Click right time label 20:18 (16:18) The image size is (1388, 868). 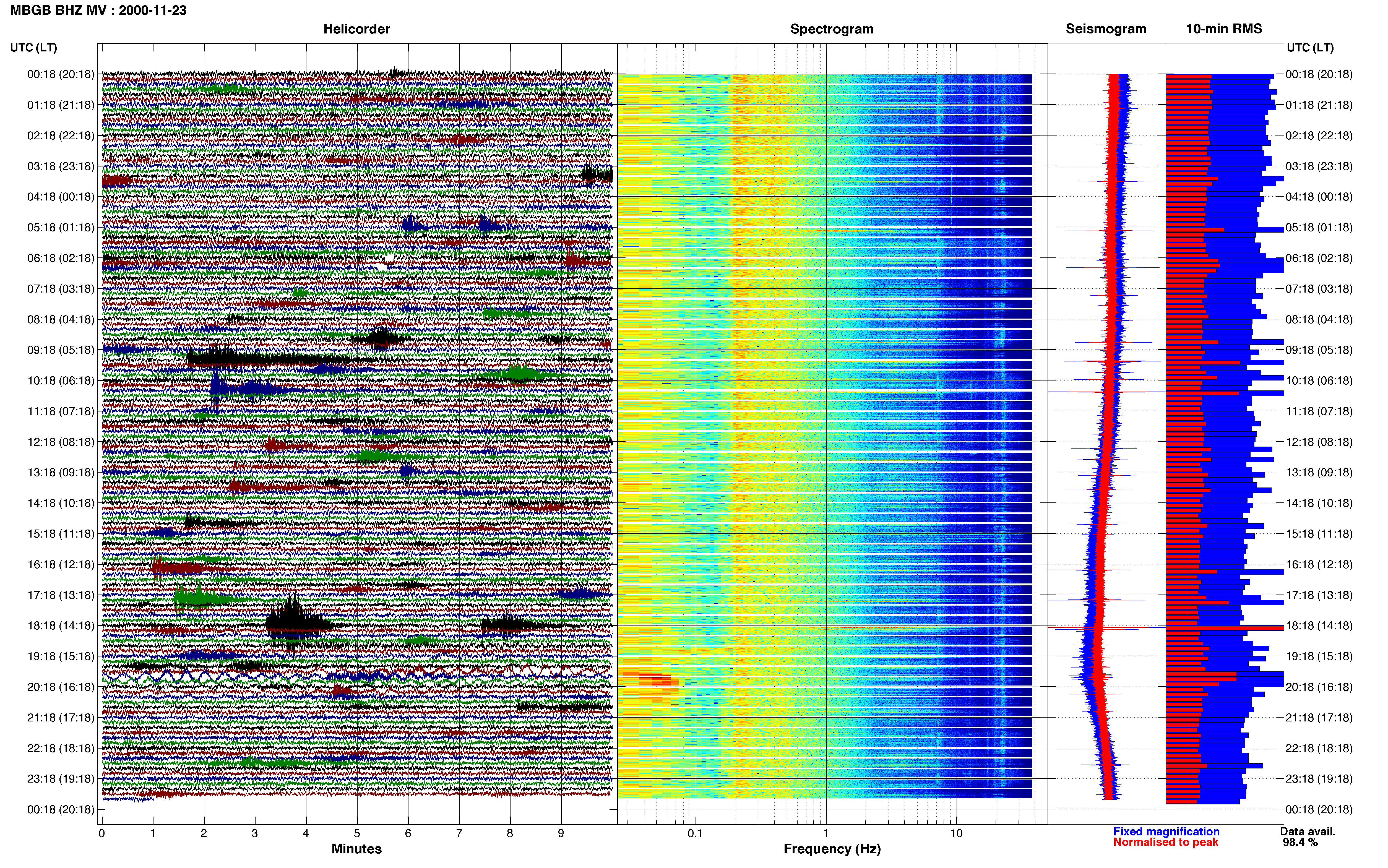click(1319, 687)
